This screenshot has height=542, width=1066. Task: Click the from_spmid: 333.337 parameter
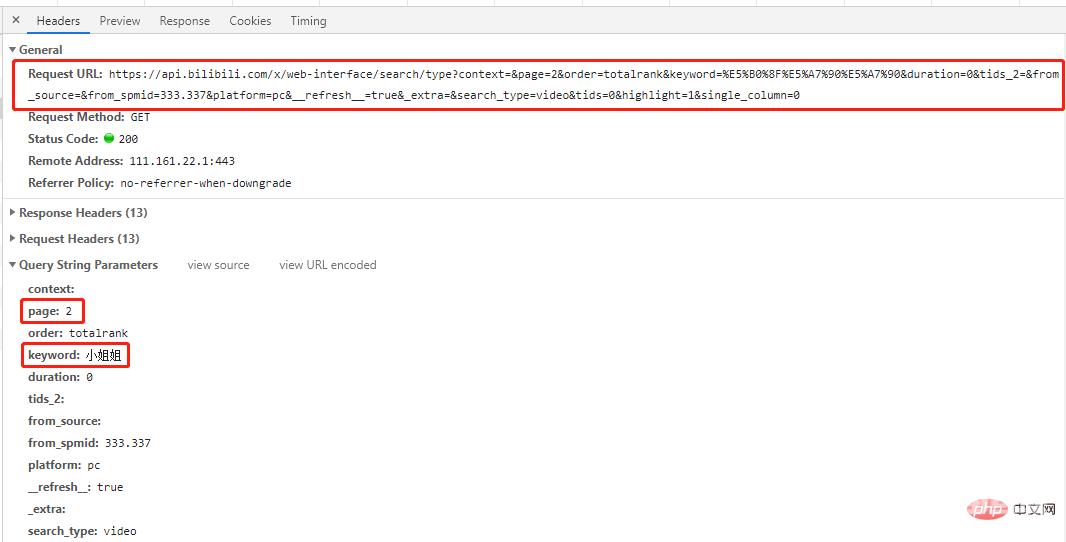point(89,443)
